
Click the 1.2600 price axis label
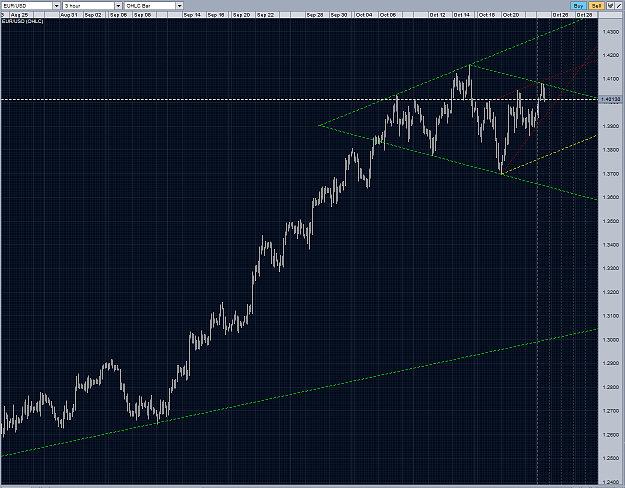(611, 435)
